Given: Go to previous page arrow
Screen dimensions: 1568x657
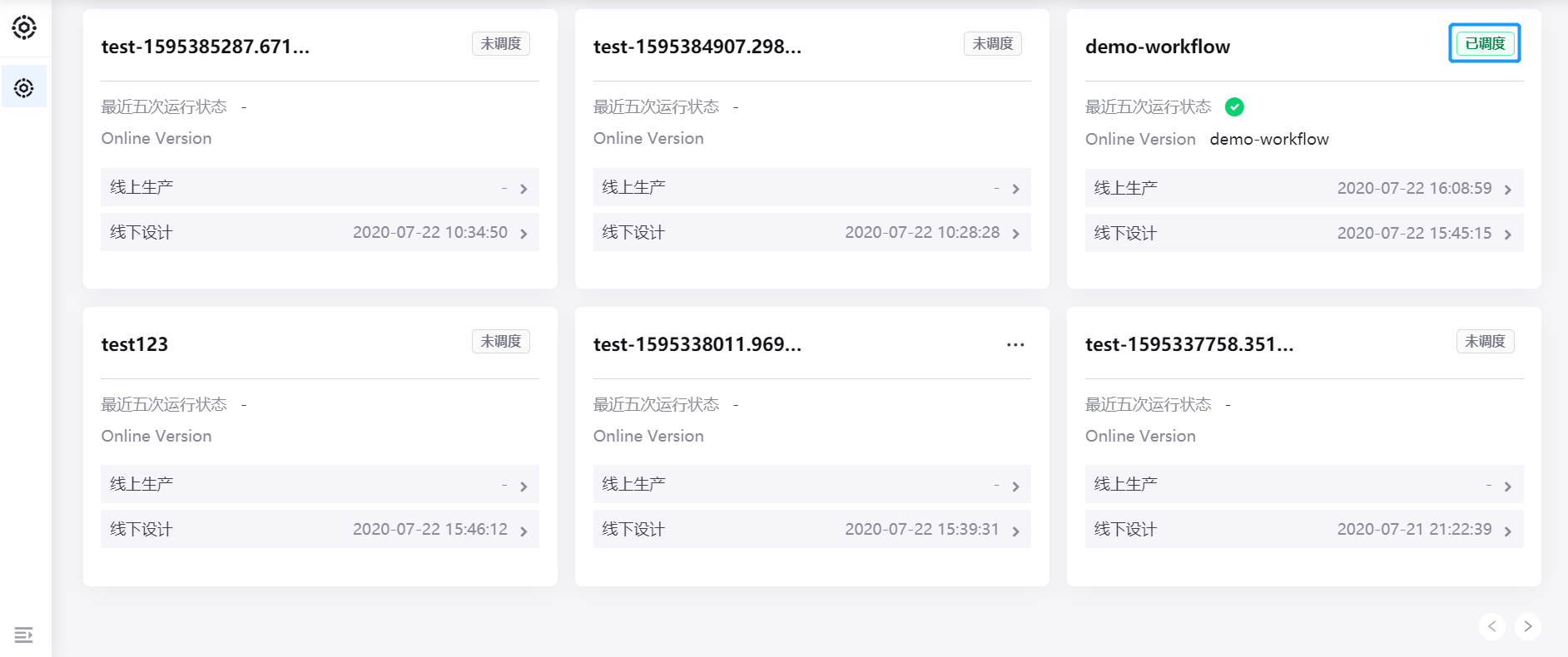Looking at the screenshot, I should 1492,626.
